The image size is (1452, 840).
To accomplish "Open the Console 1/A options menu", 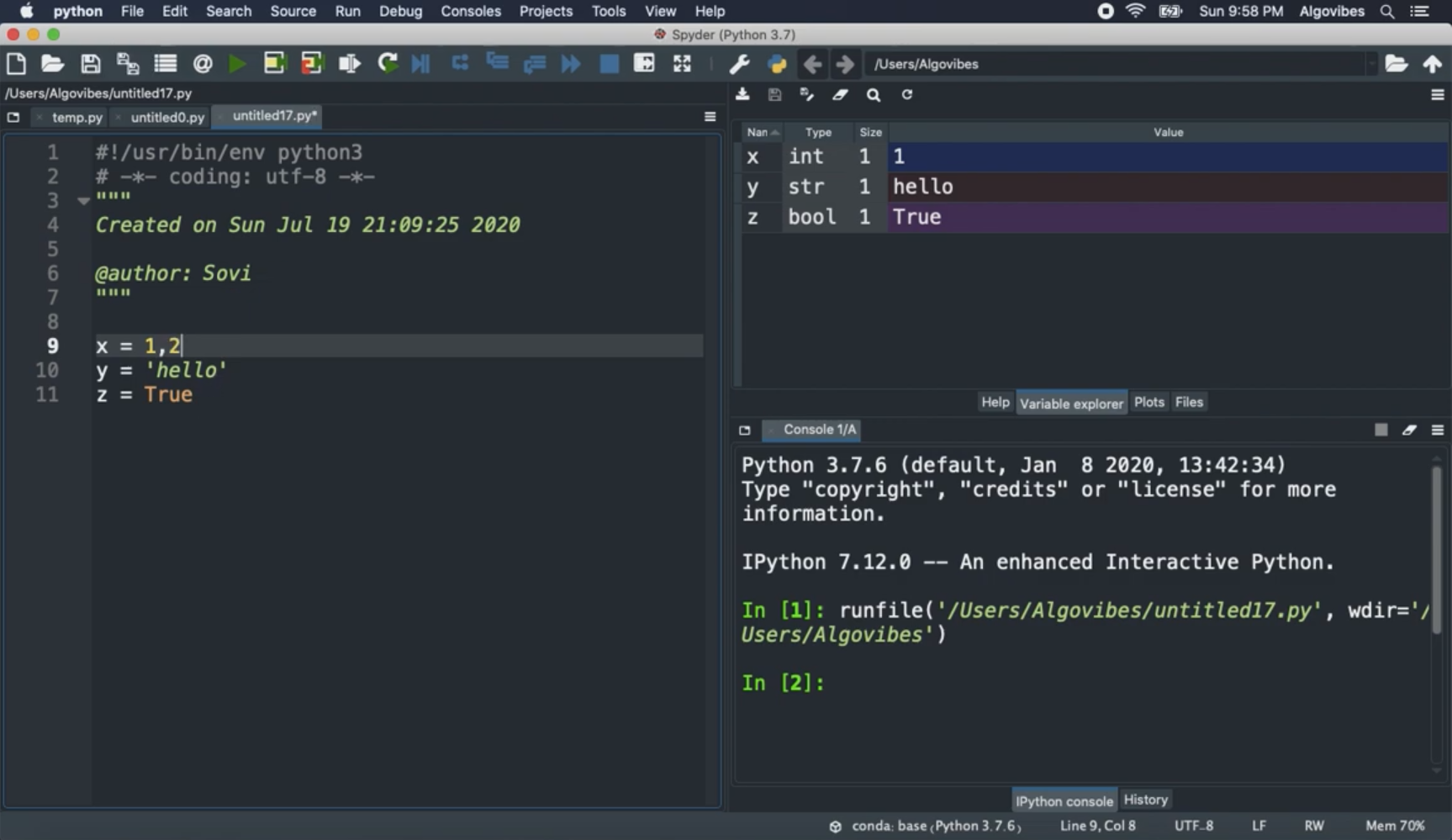I will [x=1436, y=430].
